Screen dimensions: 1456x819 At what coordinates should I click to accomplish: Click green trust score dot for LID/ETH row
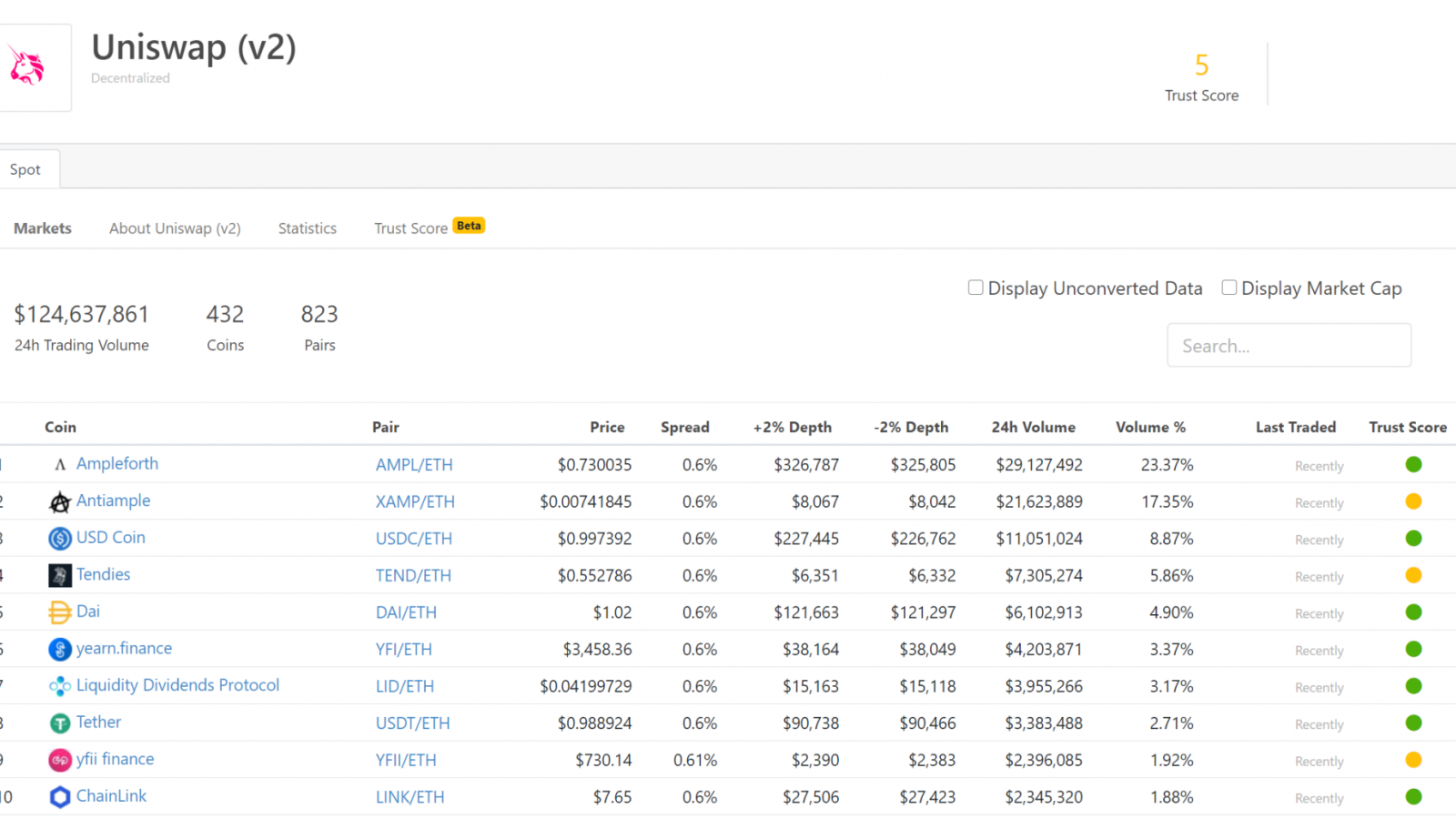[x=1413, y=686]
